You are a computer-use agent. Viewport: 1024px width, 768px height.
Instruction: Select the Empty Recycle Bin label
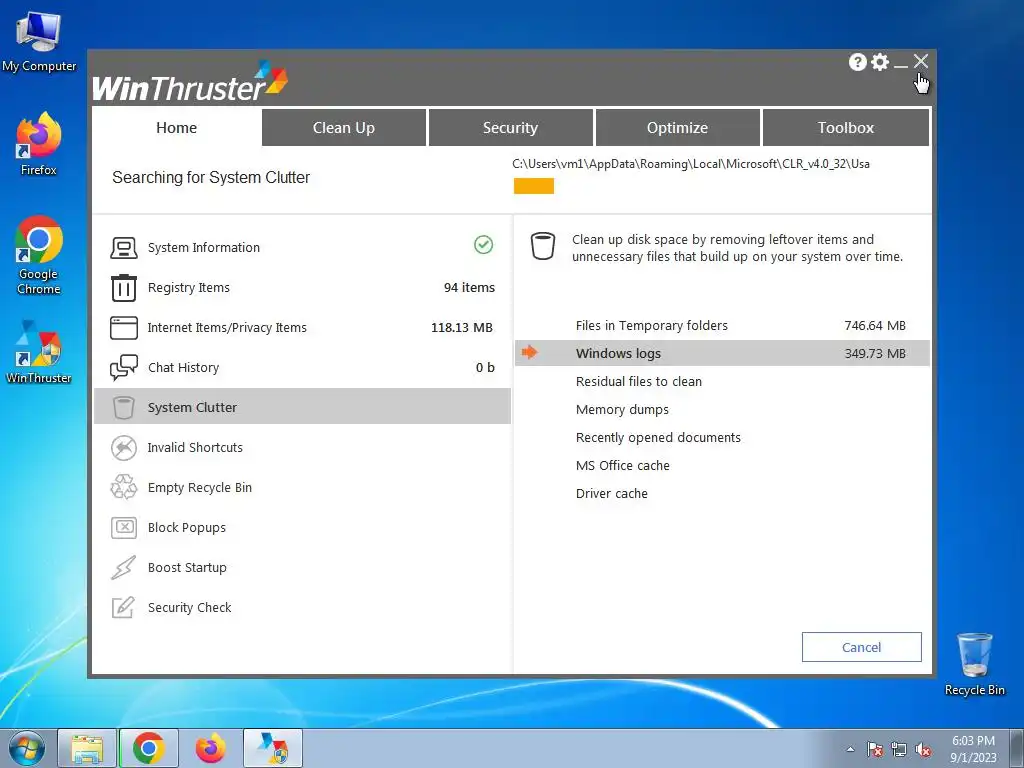pos(200,488)
